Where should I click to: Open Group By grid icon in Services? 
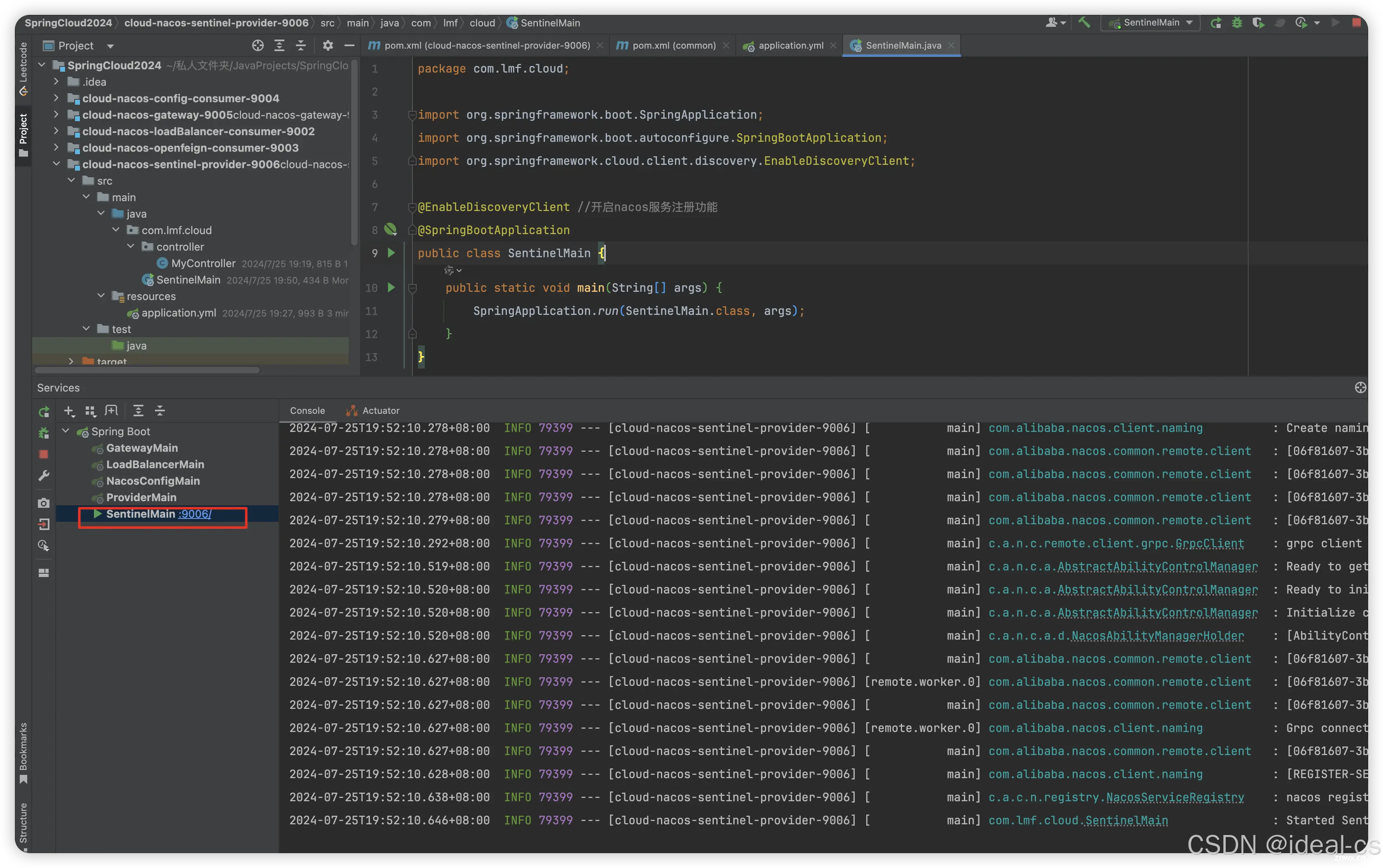[90, 411]
